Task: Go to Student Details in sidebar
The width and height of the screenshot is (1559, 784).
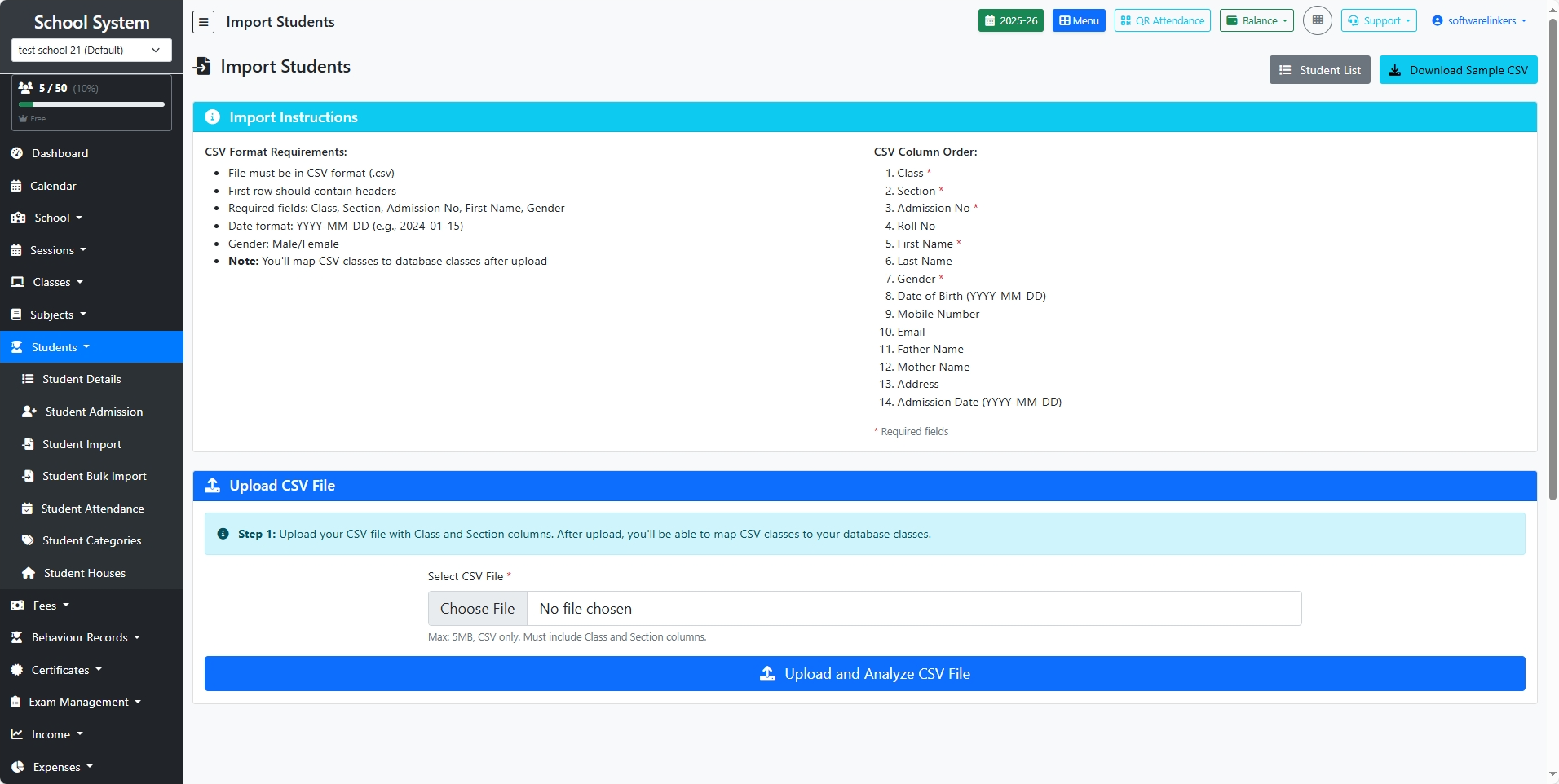Action: [82, 379]
